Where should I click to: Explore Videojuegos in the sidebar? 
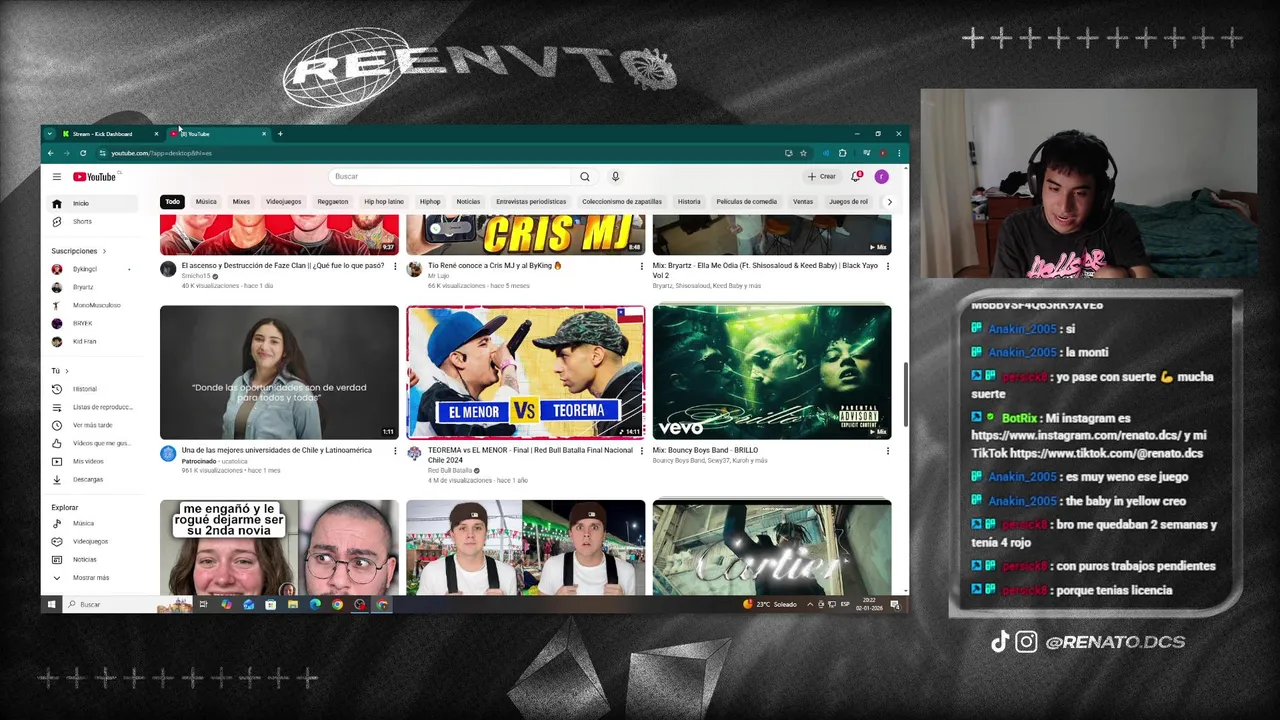pos(91,541)
